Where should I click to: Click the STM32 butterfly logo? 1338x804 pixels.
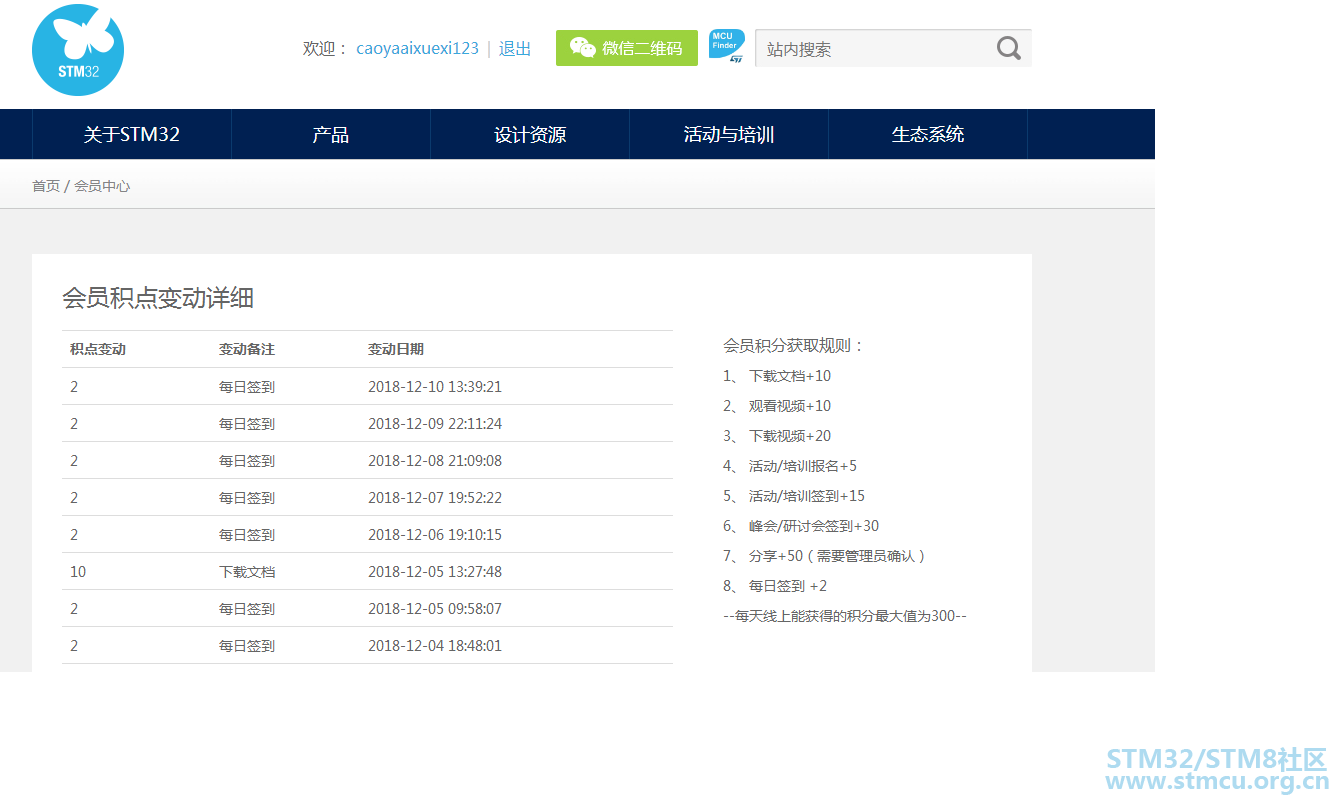(78, 50)
